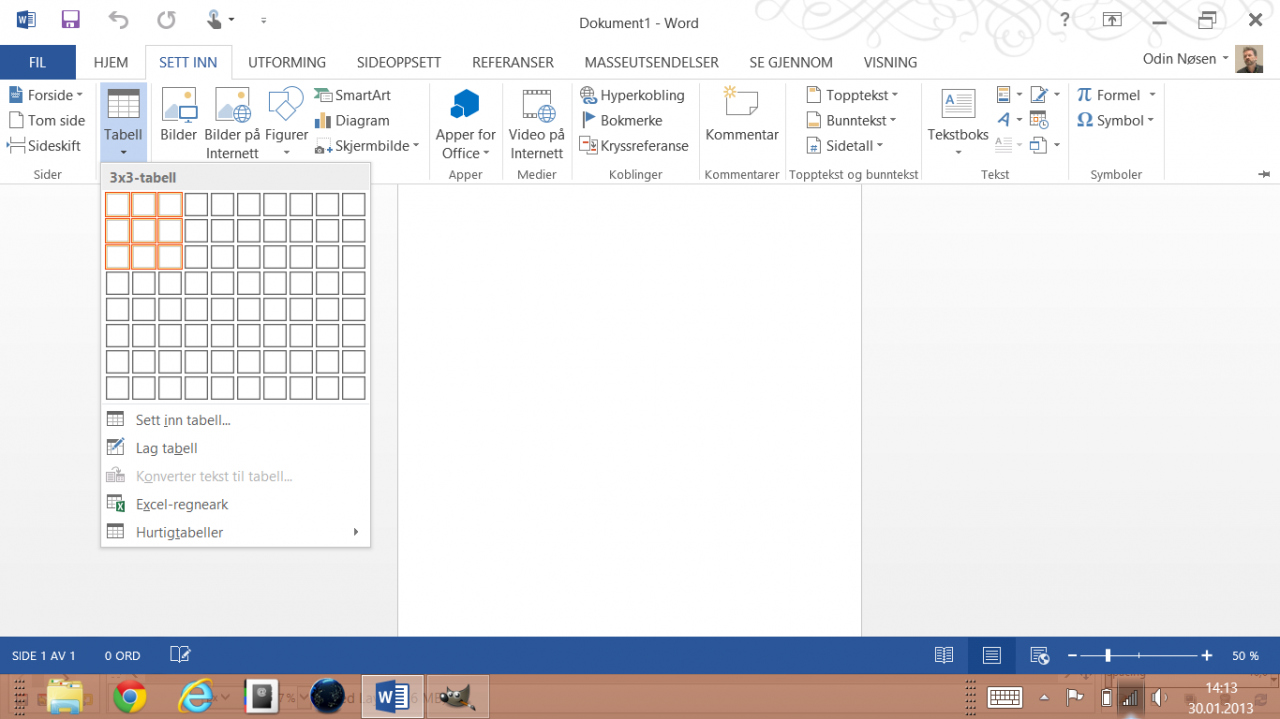Switch to HJEM tab
Viewport: 1280px width, 719px height.
click(111, 62)
